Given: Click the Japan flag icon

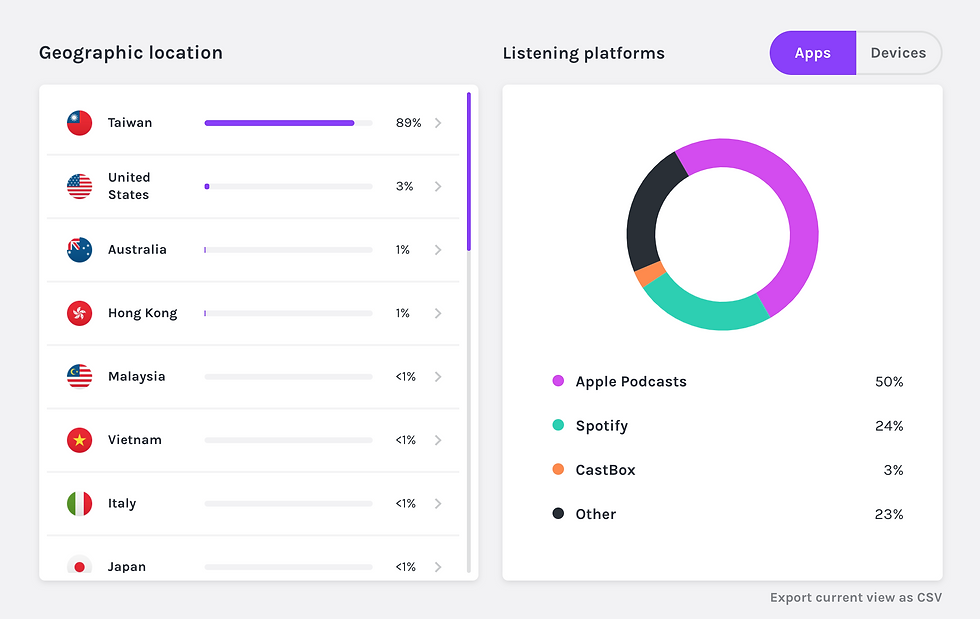Looking at the screenshot, I should point(79,565).
